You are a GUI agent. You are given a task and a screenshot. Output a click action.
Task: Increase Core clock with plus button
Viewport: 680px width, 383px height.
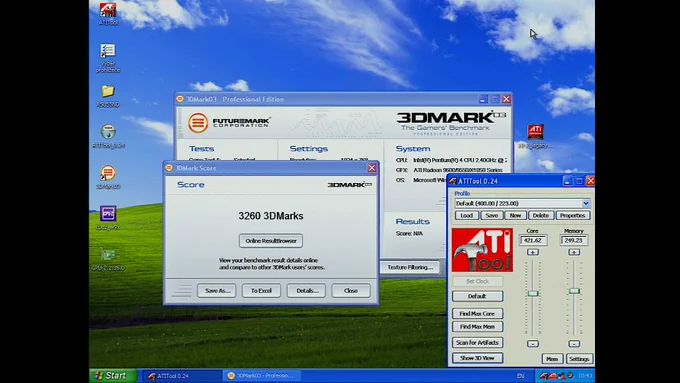coord(533,252)
